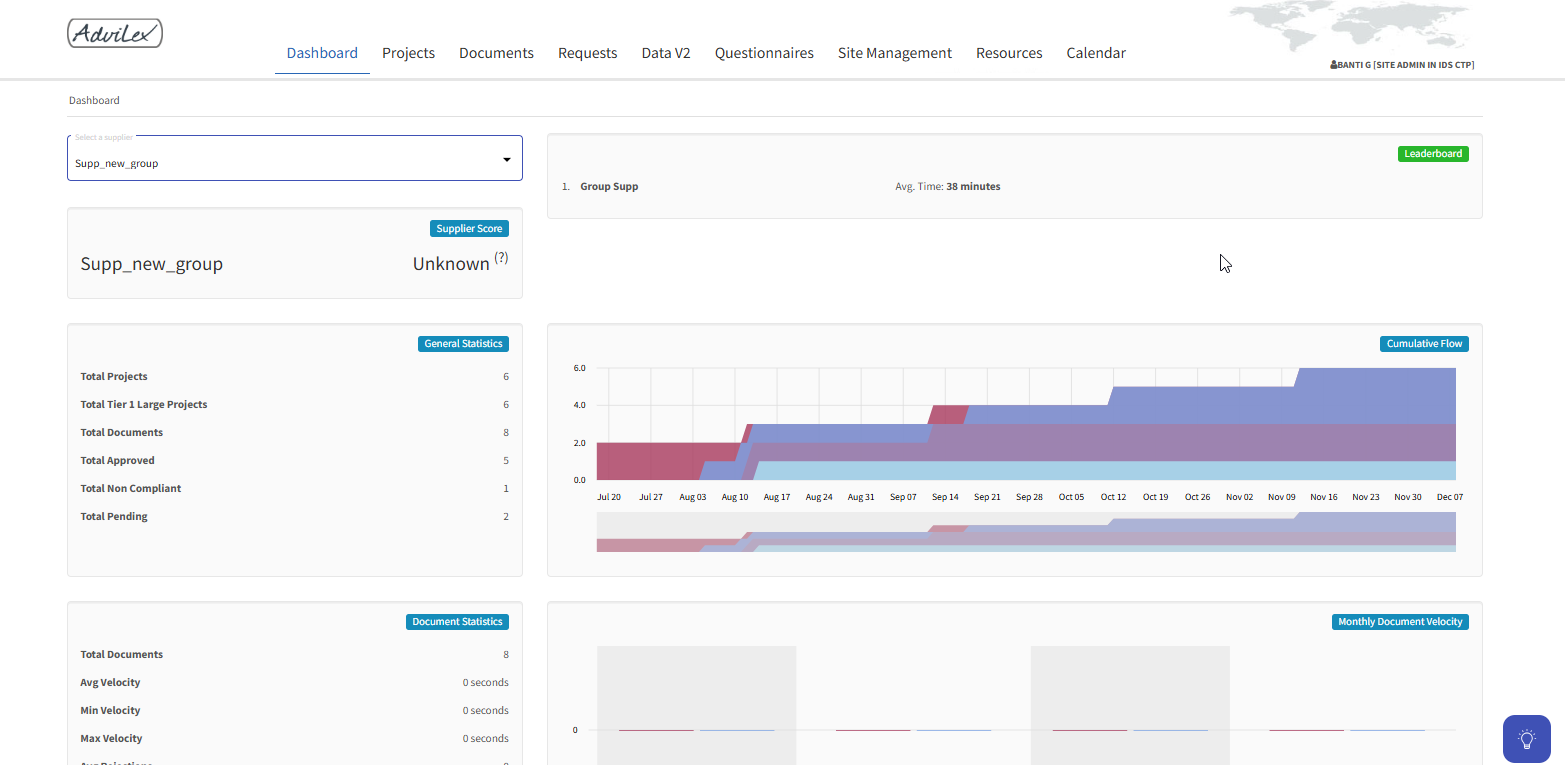Open the supplier dropdown arrow

pyautogui.click(x=506, y=160)
